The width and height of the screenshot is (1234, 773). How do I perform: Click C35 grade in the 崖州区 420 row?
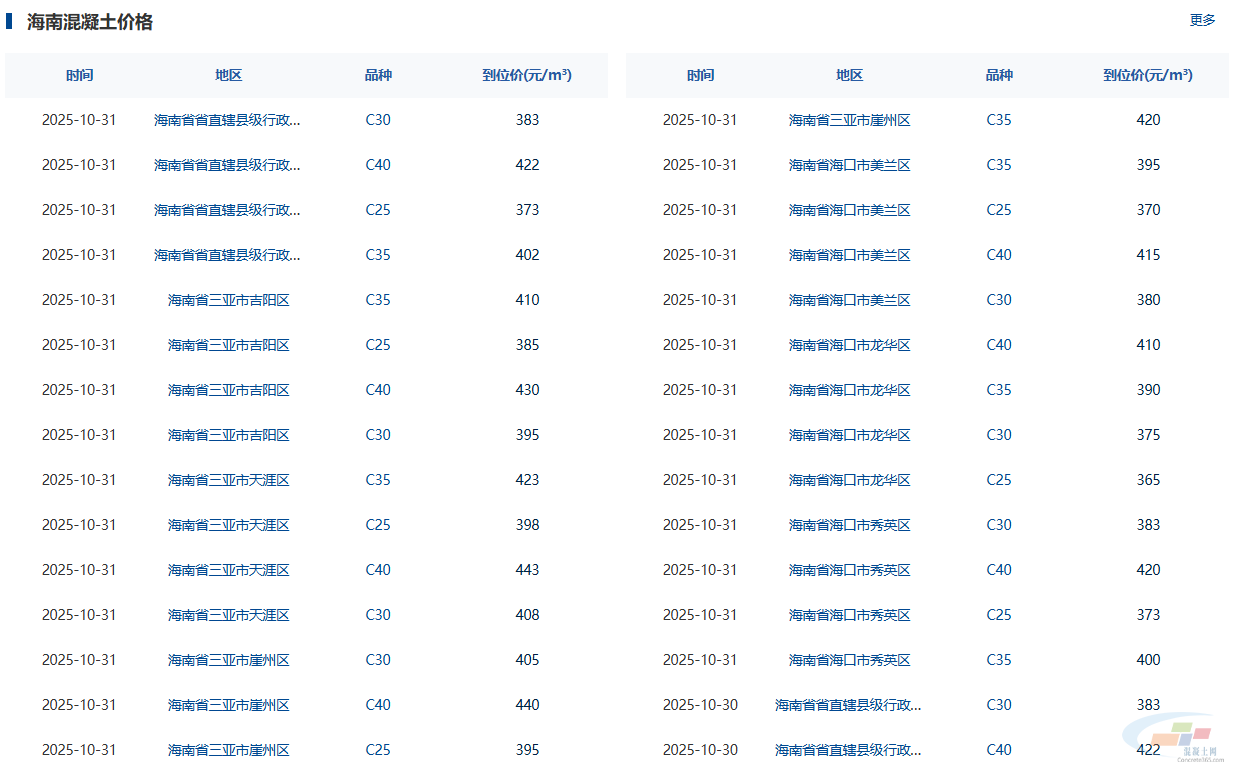click(x=998, y=120)
